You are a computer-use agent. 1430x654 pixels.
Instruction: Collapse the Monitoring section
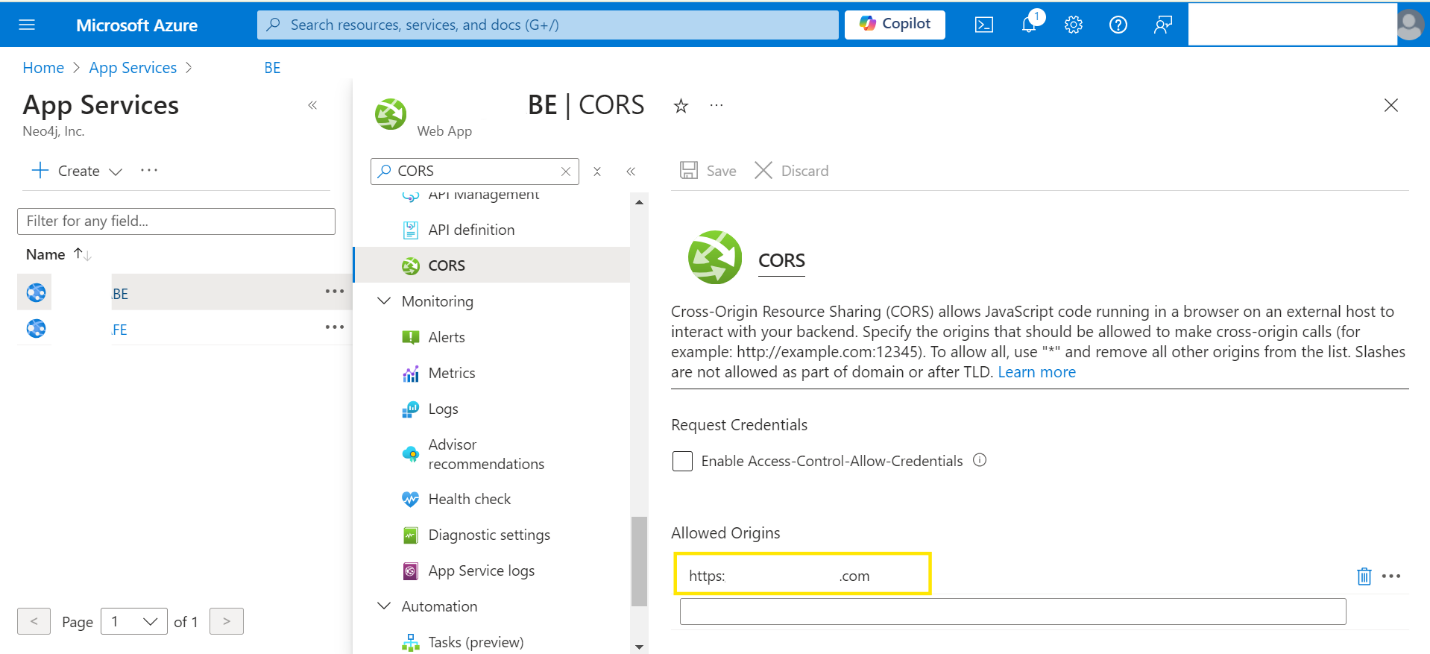click(384, 301)
